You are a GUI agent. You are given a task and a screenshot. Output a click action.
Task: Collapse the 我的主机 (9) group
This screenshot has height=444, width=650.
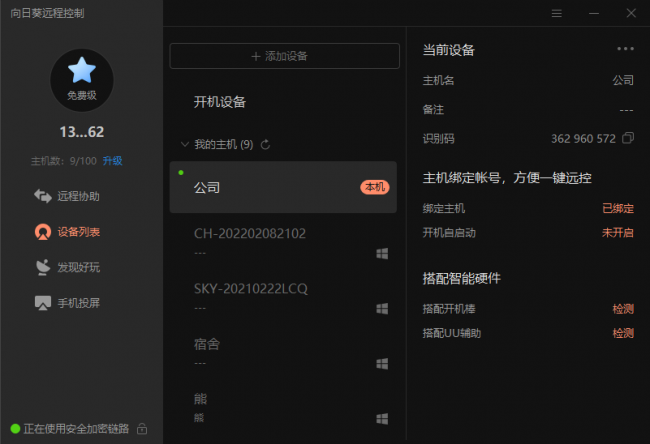[185, 145]
